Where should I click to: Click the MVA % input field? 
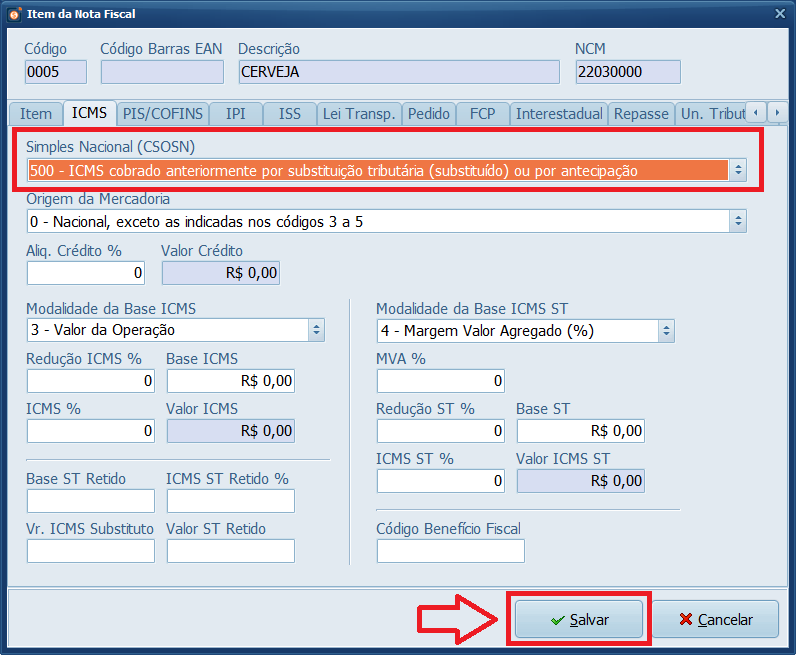tap(440, 381)
